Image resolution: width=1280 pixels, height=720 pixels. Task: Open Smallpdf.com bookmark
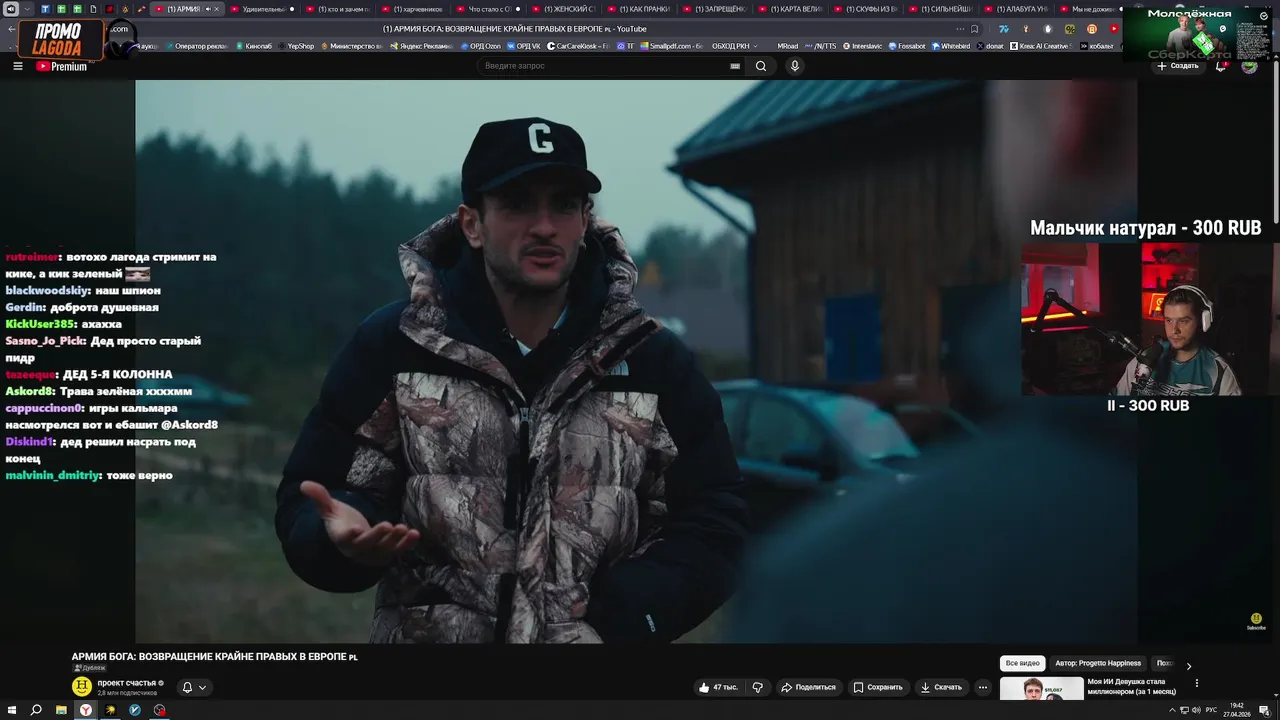672,46
